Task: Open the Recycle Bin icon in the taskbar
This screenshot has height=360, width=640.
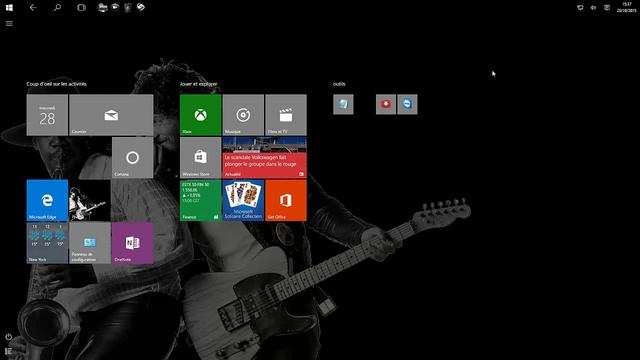Action: click(128, 7)
